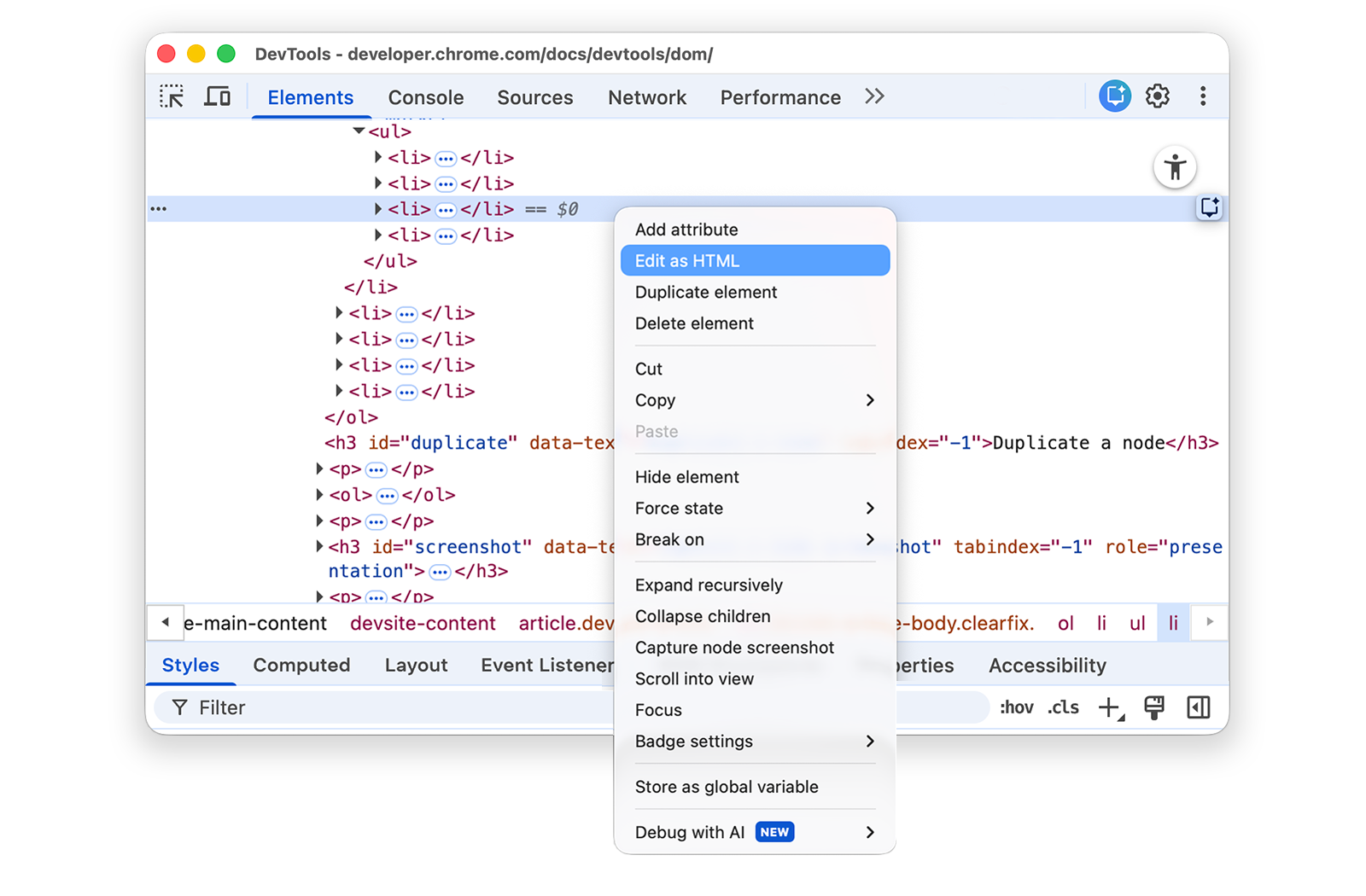The height and width of the screenshot is (896, 1366).
Task: Toggle element state with :hov
Action: coord(1016,707)
